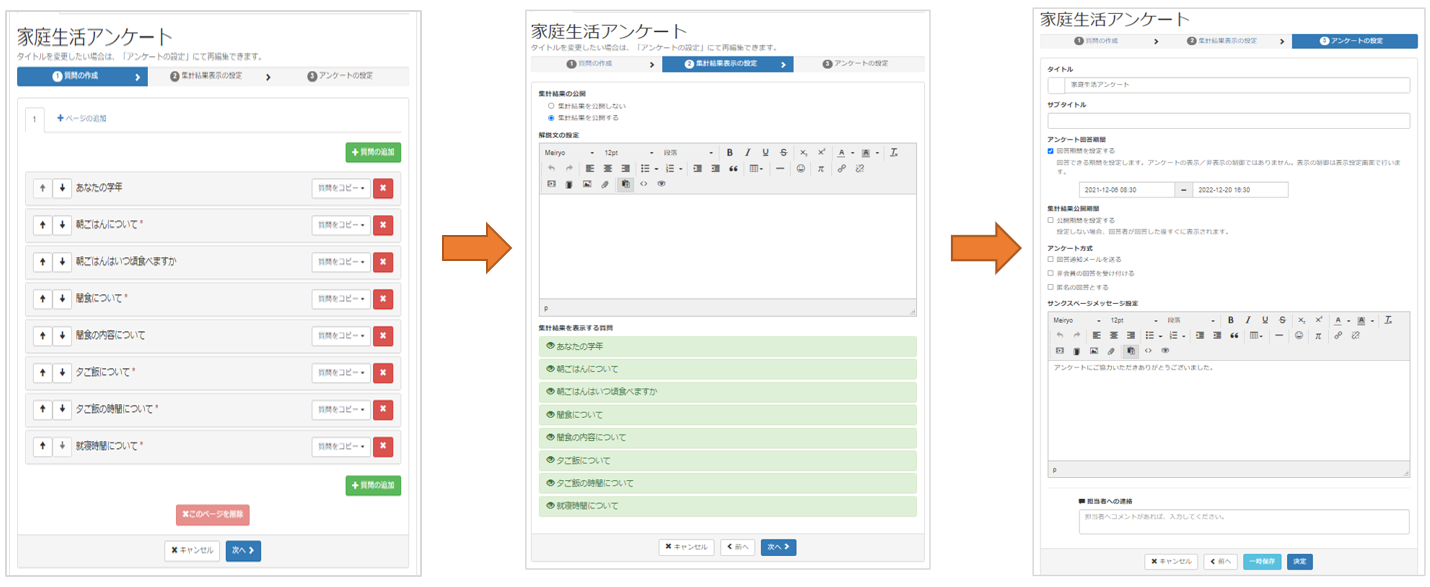The height and width of the screenshot is (587, 1430).
Task: Open 12pt font size dropdown in サンクスページ editor
Action: [1133, 320]
